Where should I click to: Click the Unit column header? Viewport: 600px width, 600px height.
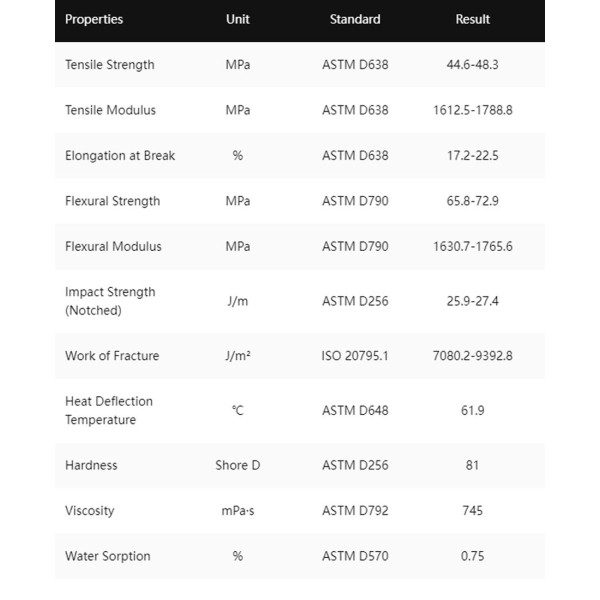point(237,19)
